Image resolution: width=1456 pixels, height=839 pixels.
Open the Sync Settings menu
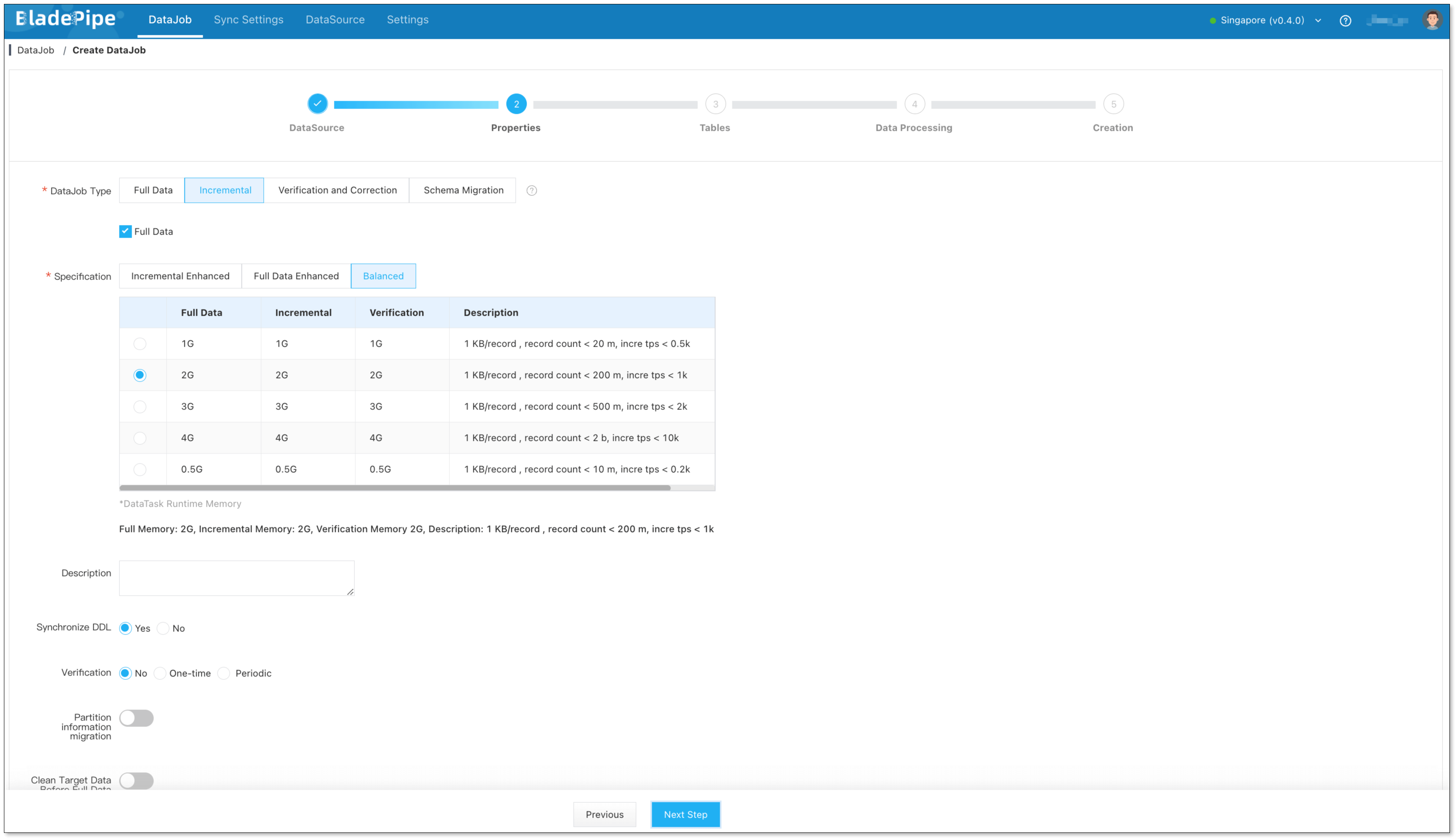pos(248,20)
